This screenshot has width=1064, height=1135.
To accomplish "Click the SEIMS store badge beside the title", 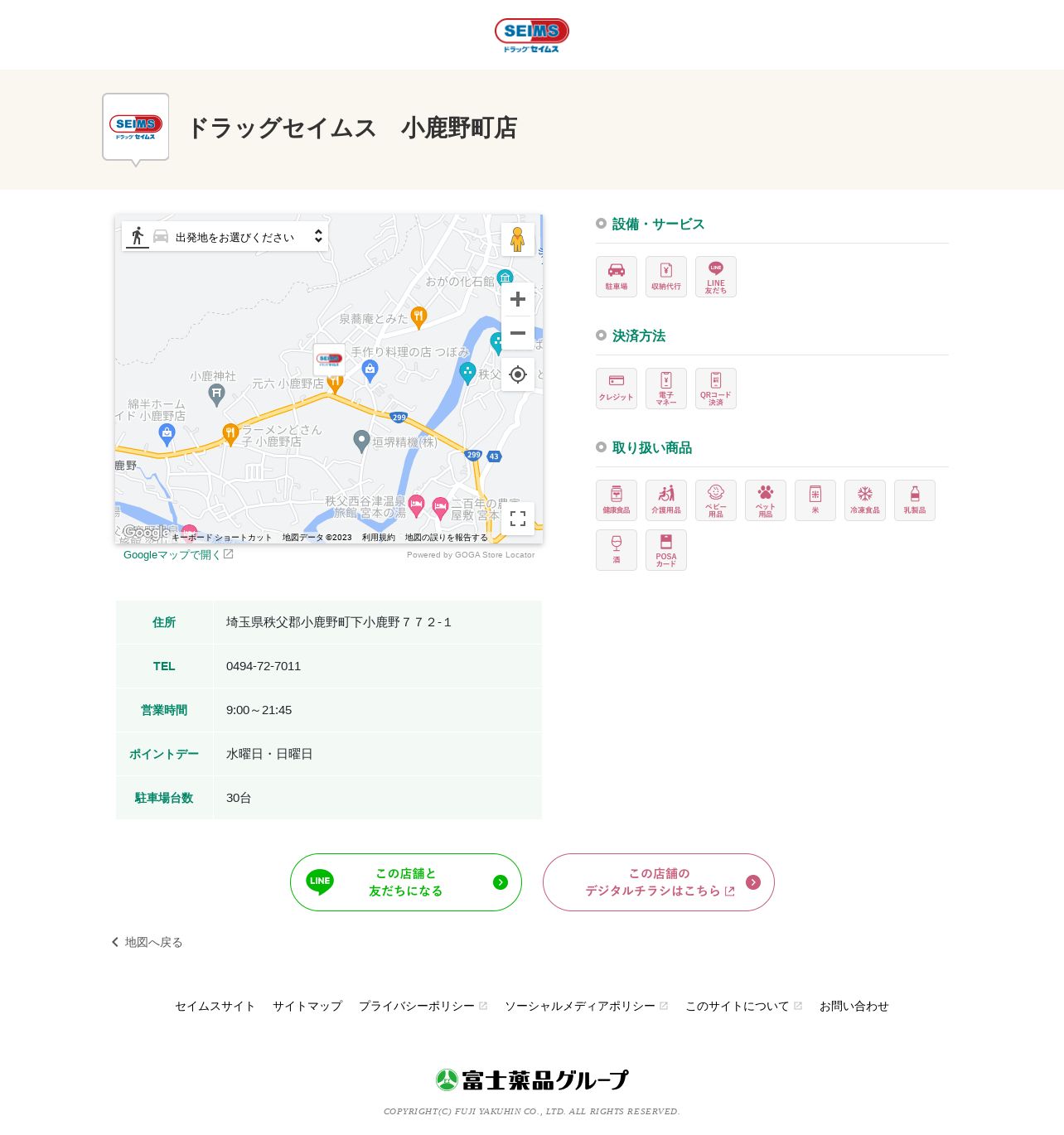I will click(136, 128).
